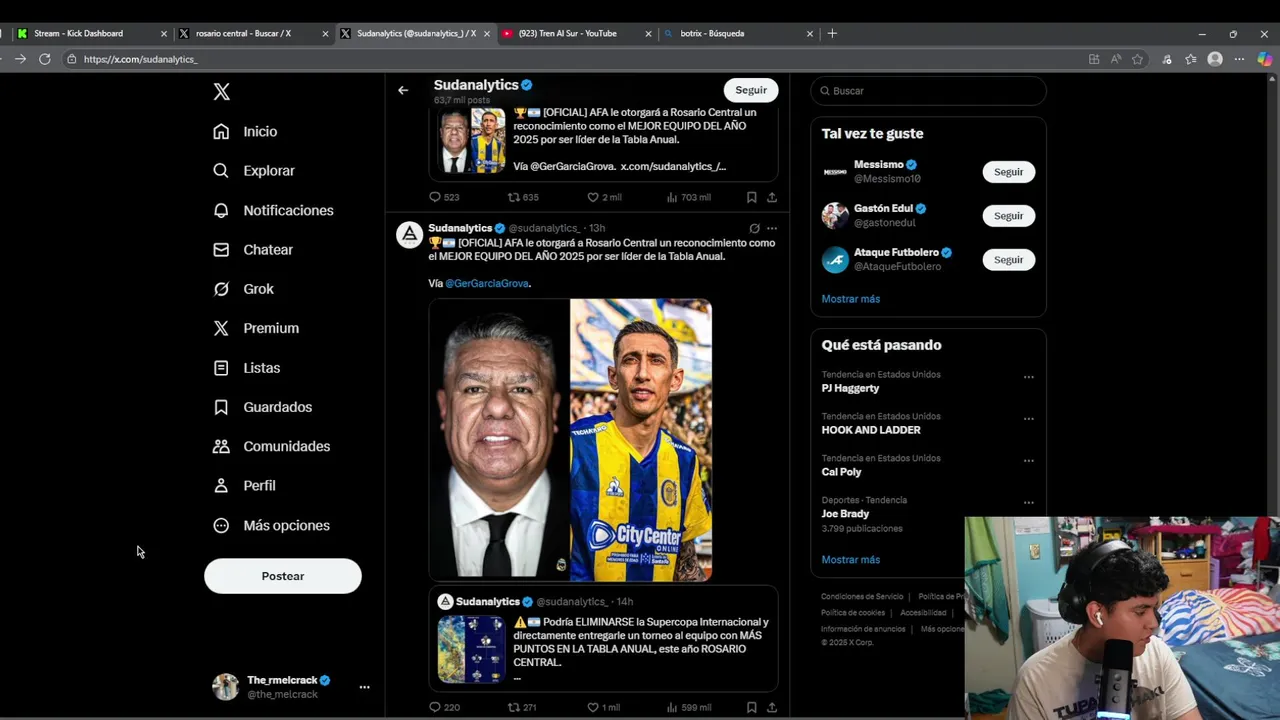This screenshot has width=1280, height=720.
Task: Open Política de cookies footer link
Action: coord(853,613)
